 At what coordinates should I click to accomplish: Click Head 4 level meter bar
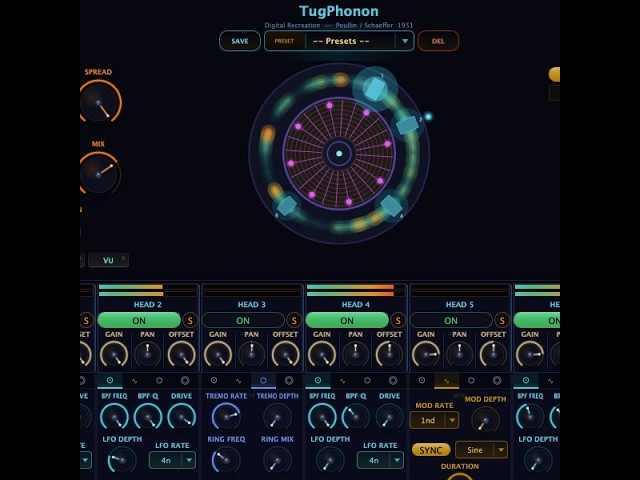pos(356,290)
